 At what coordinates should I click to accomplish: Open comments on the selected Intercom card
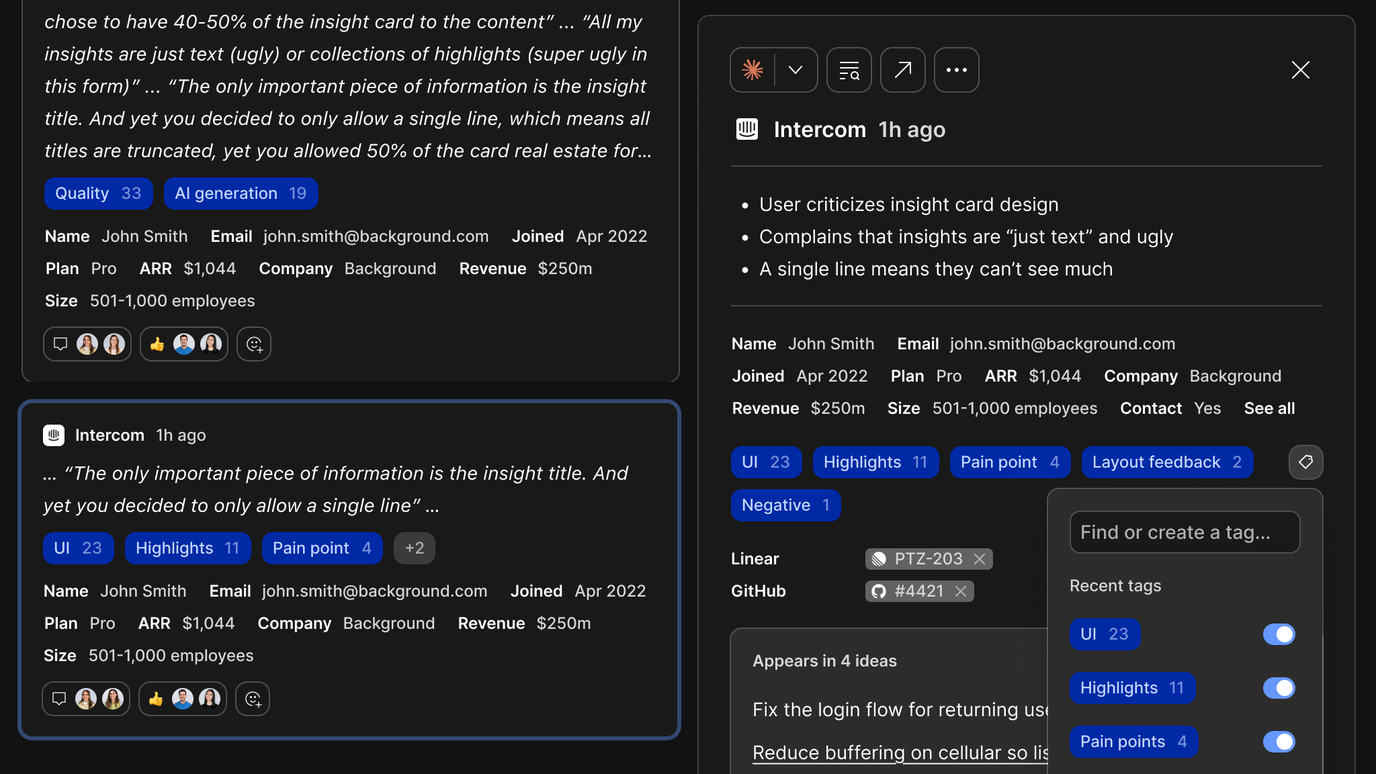[86, 699]
